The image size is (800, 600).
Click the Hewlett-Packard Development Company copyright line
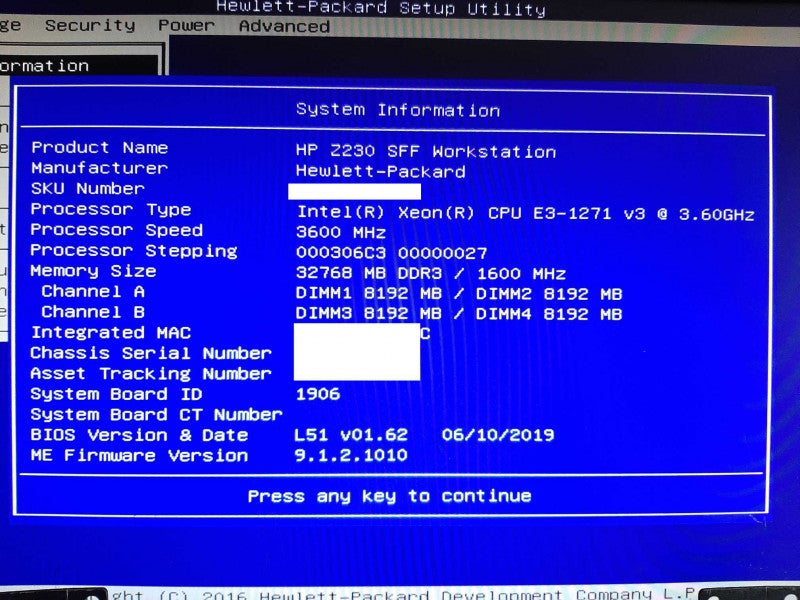(x=403, y=594)
